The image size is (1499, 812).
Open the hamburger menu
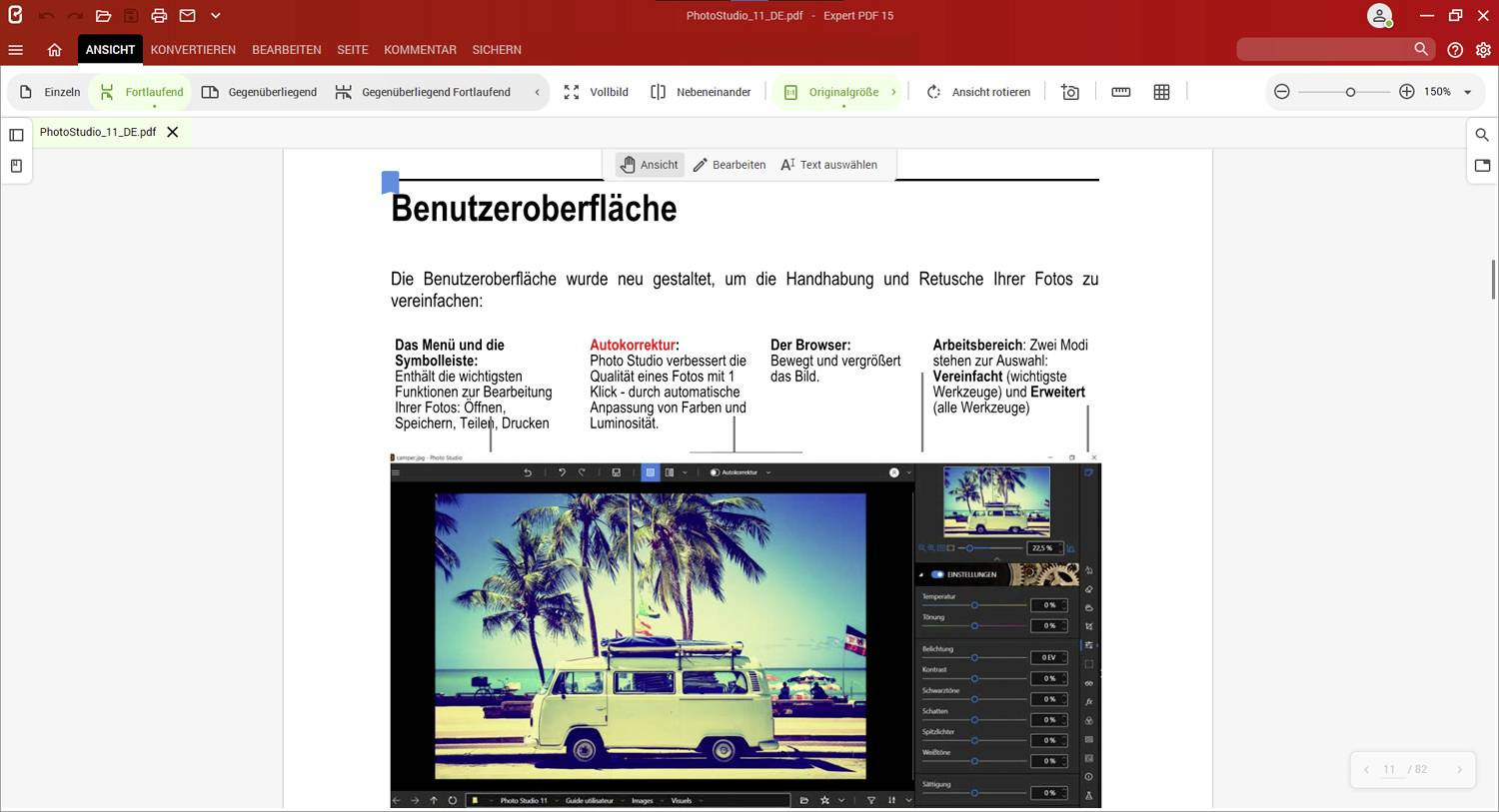point(15,49)
